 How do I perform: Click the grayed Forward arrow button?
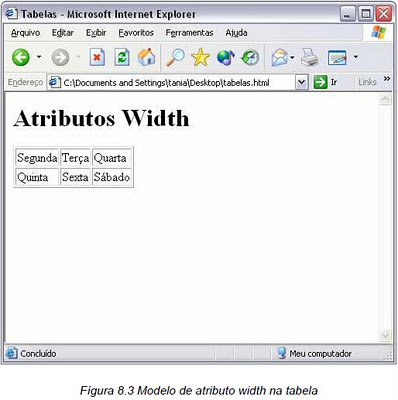[x=60, y=57]
